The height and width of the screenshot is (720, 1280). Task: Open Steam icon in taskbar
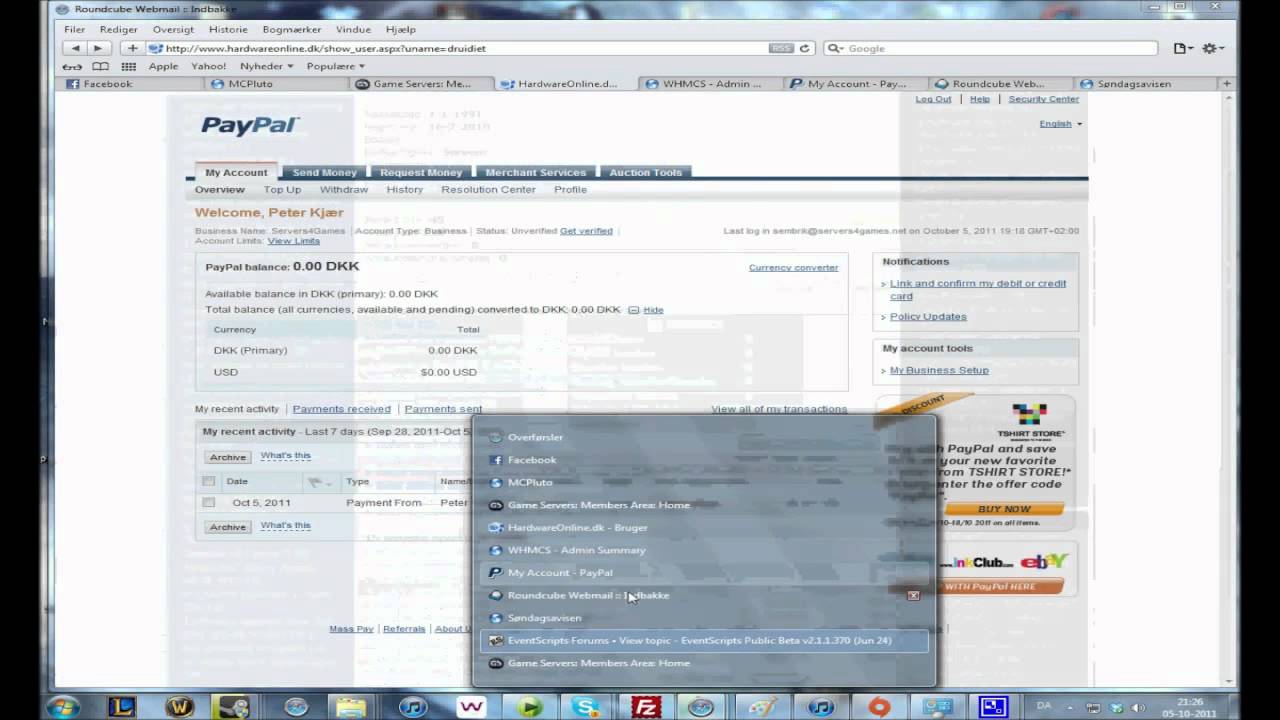point(234,706)
